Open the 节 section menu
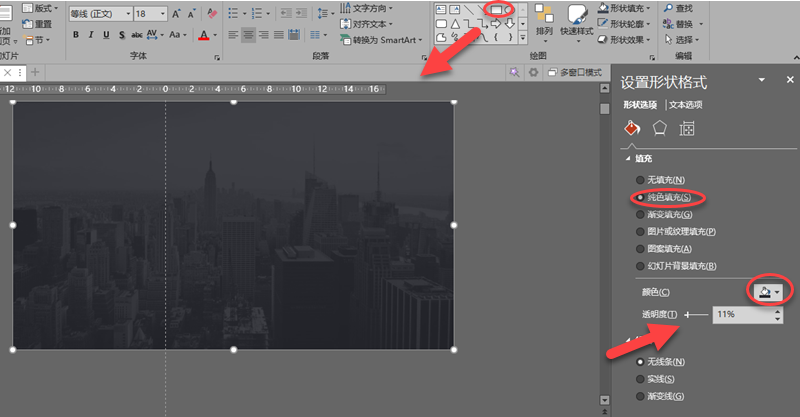 tap(37, 40)
